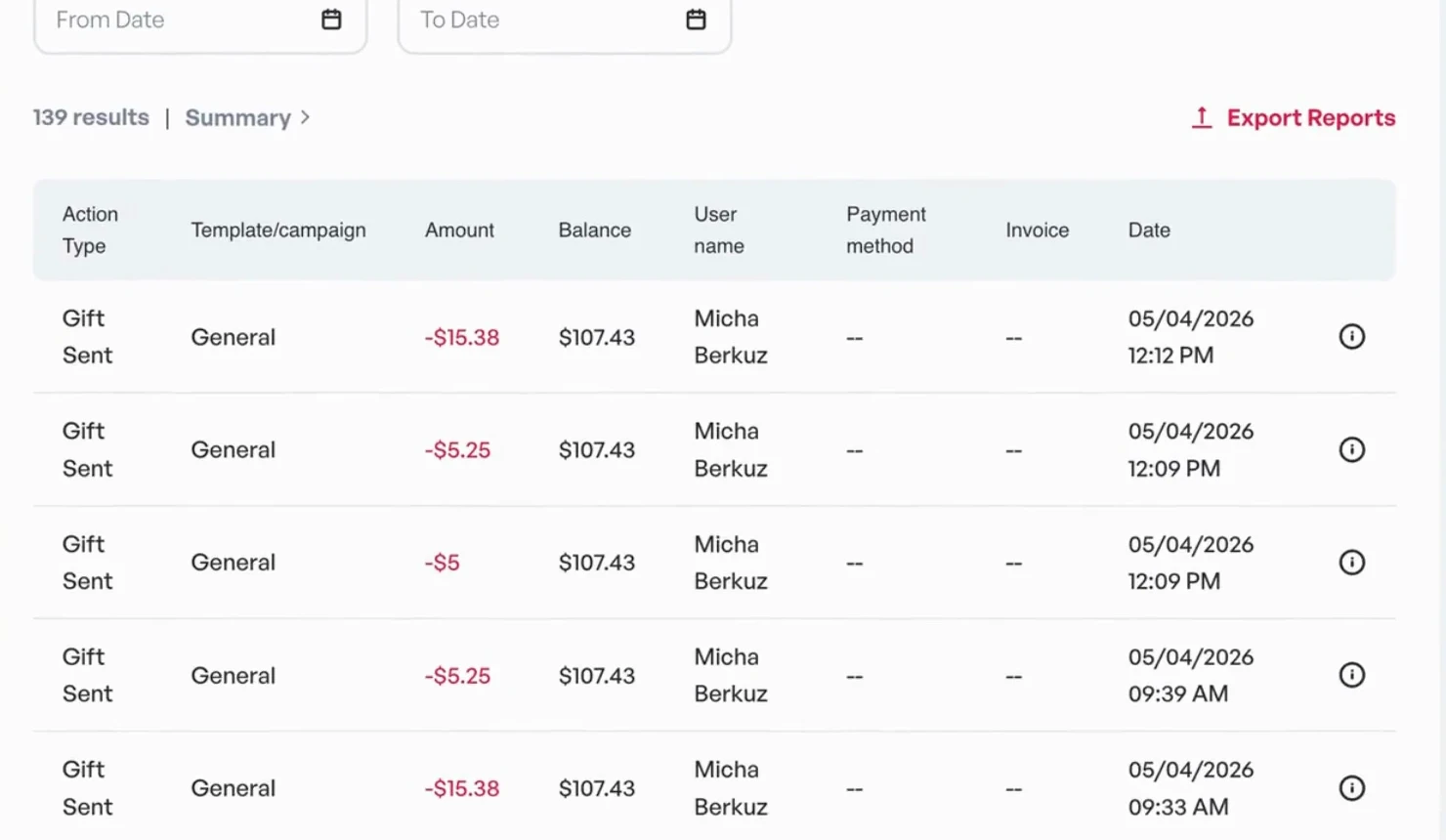This screenshot has height=840, width=1446.
Task: Click -$15.38 amount in 09:33 AM row
Action: click(x=461, y=788)
